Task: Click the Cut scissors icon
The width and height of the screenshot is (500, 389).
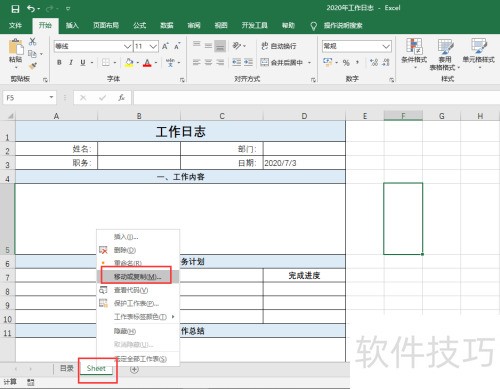Action: click(x=32, y=42)
